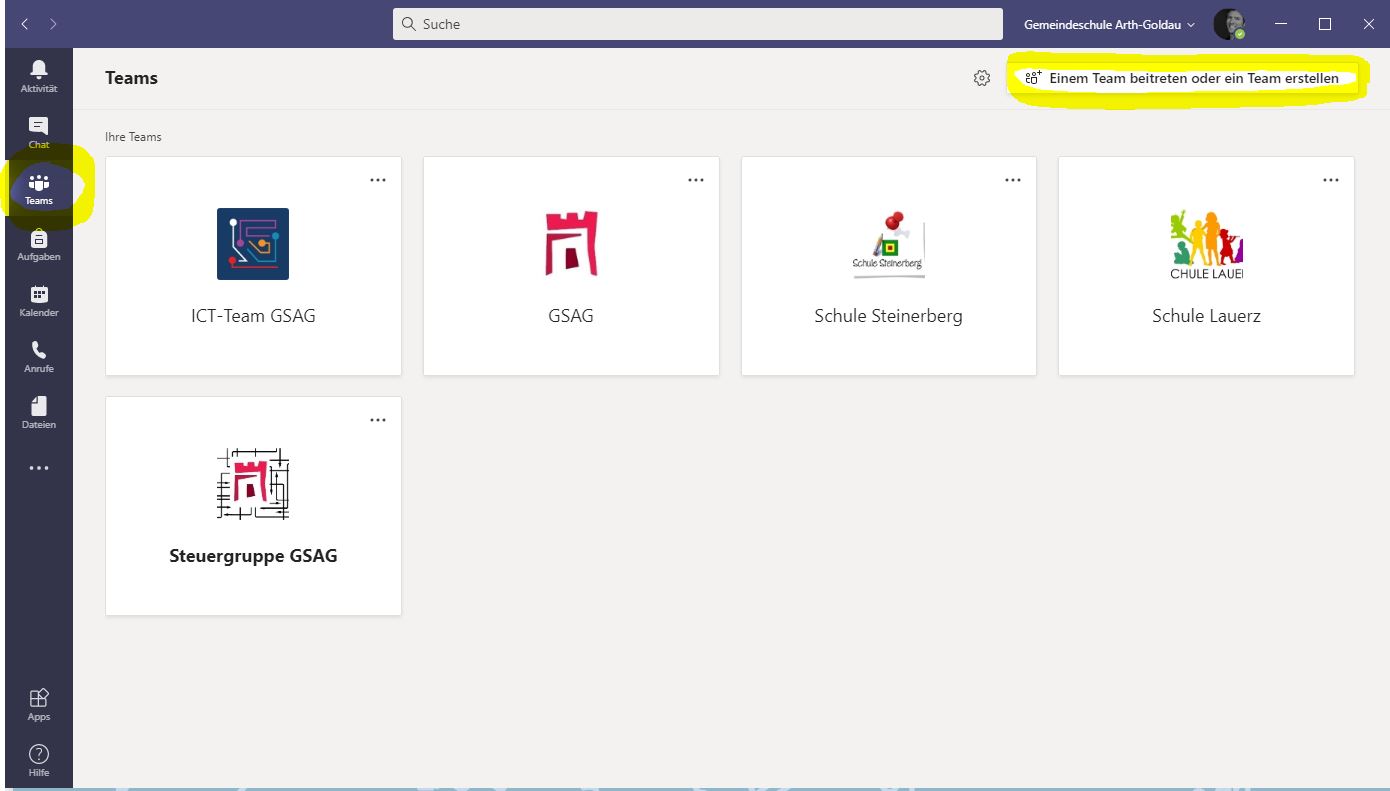Click the Schule Lauerz logo

1206,244
